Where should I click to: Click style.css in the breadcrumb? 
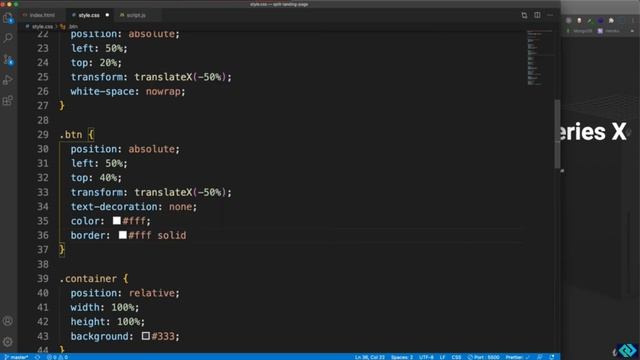coord(42,27)
